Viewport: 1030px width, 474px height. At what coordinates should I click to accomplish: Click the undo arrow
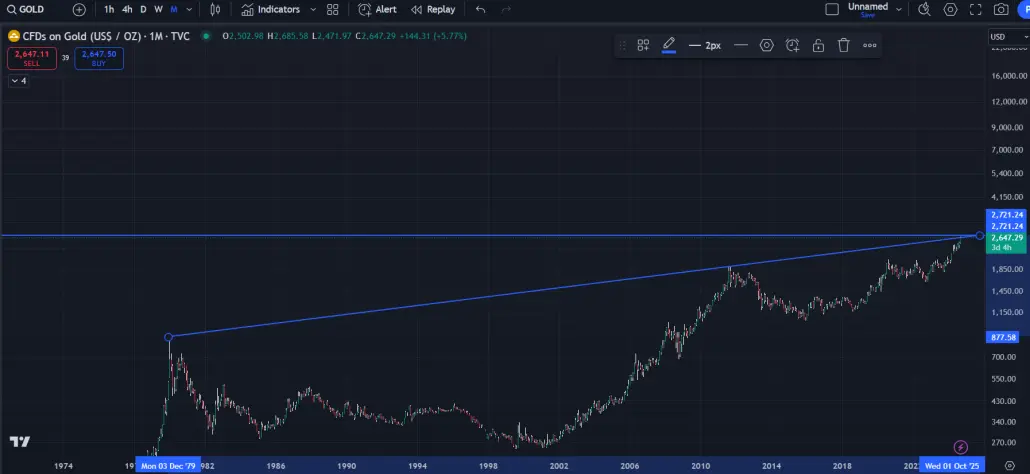coord(481,9)
